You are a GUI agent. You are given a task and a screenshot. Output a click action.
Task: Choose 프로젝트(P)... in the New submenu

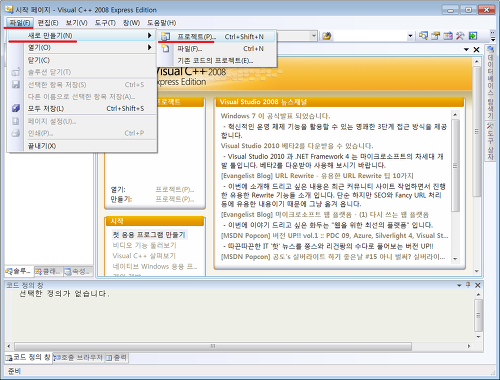click(x=217, y=37)
